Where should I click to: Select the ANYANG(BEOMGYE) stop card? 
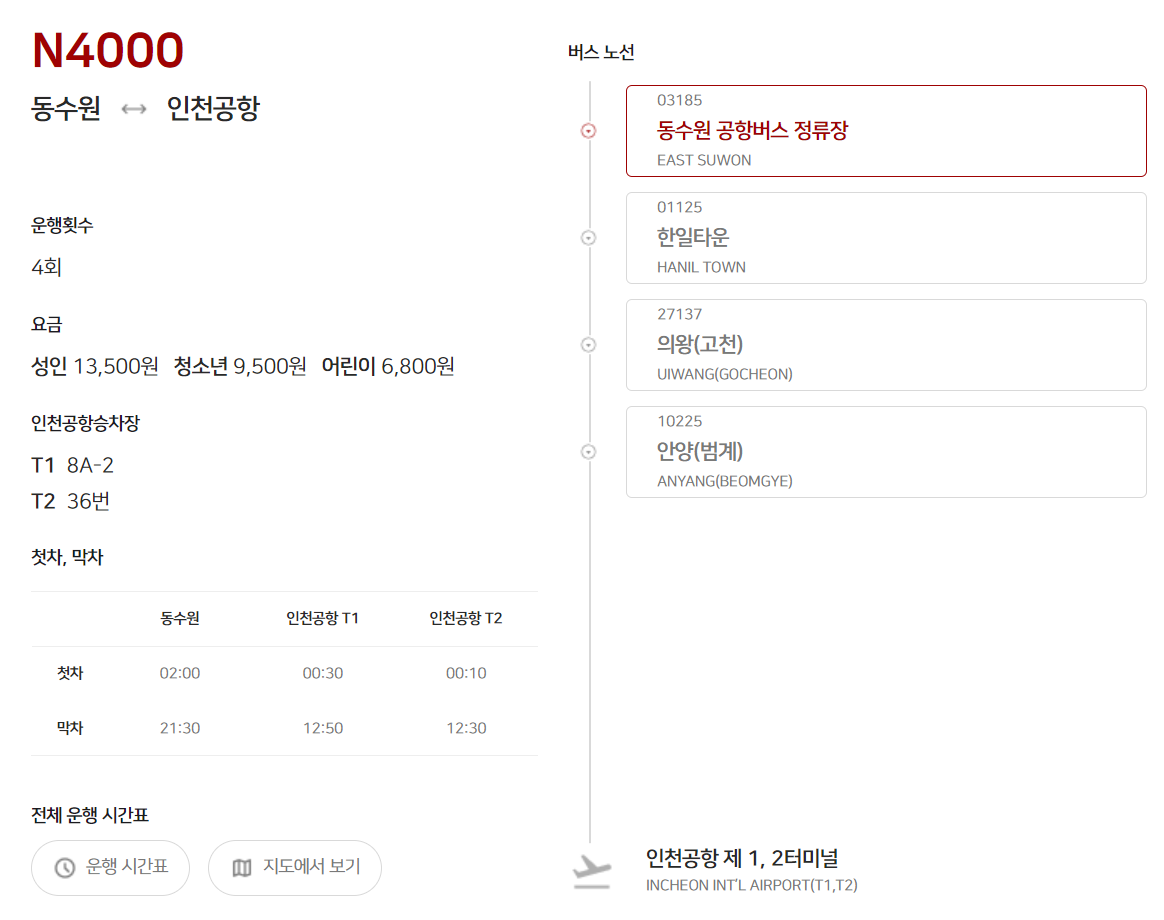885,452
